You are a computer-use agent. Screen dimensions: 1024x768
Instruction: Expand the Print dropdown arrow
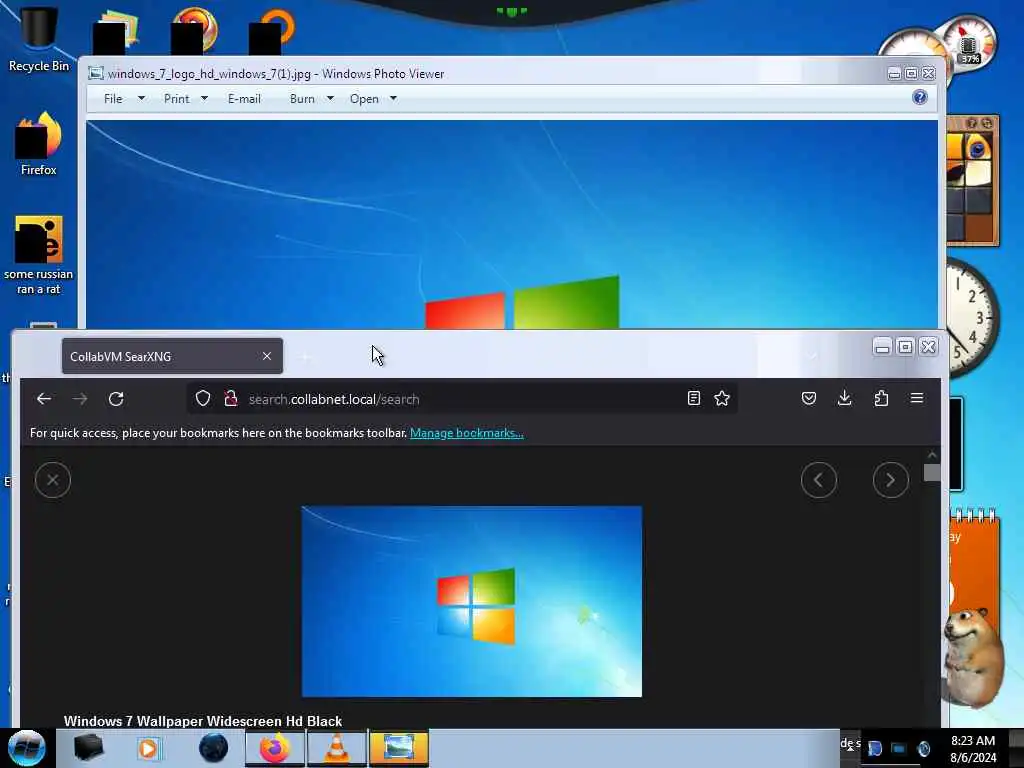(204, 99)
